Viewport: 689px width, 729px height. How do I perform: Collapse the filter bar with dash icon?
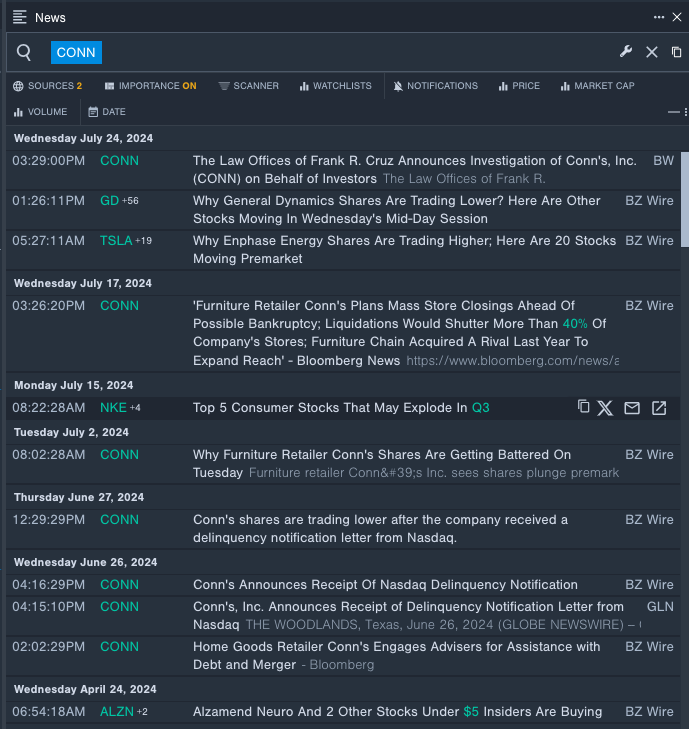pyautogui.click(x=674, y=112)
